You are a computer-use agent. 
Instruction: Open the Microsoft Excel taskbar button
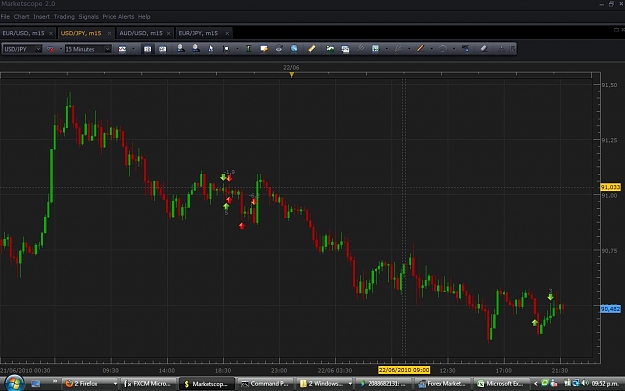point(500,383)
